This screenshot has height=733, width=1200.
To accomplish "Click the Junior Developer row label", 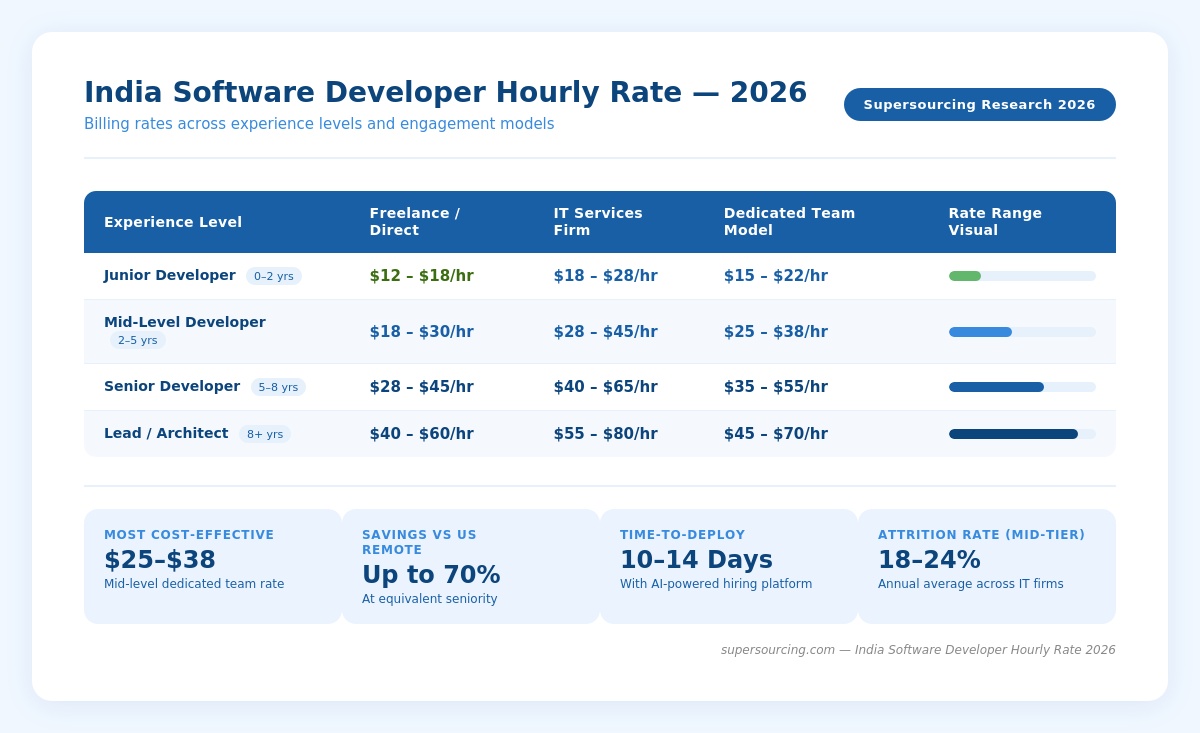I will point(170,275).
